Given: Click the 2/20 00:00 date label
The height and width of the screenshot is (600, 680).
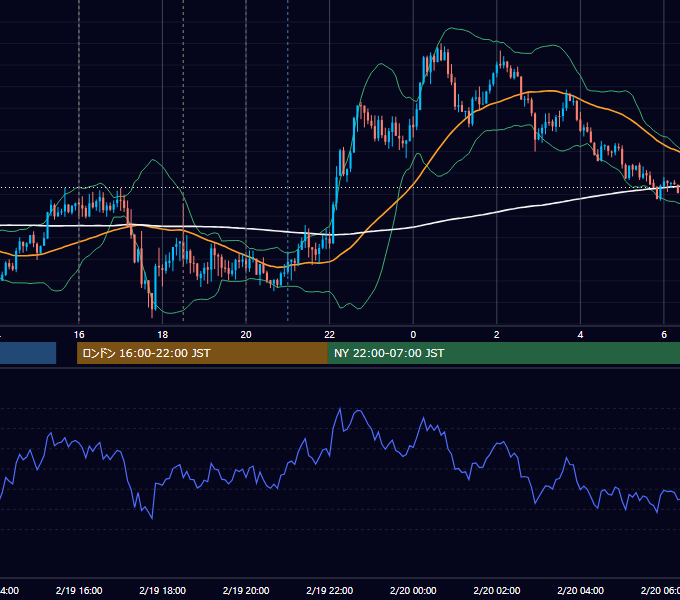Looking at the screenshot, I should point(413,590).
